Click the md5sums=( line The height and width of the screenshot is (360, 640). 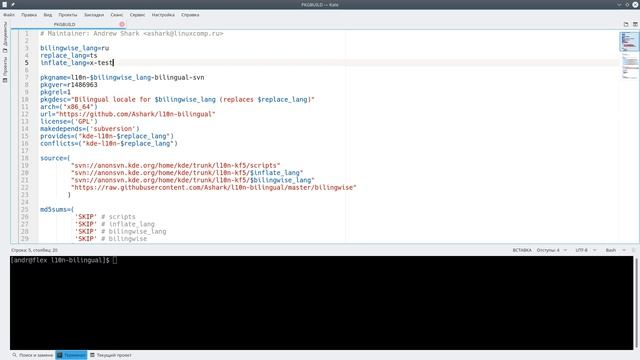click(x=57, y=210)
